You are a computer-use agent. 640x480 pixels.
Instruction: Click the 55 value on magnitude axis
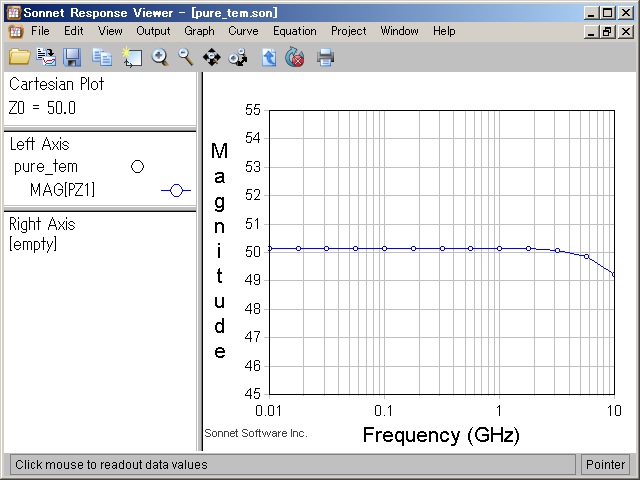253,110
